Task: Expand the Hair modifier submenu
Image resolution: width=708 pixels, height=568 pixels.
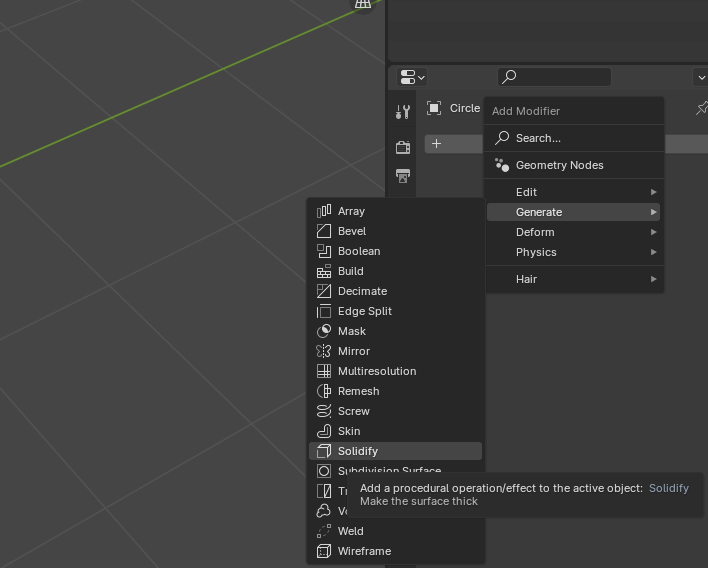Action: (x=573, y=279)
